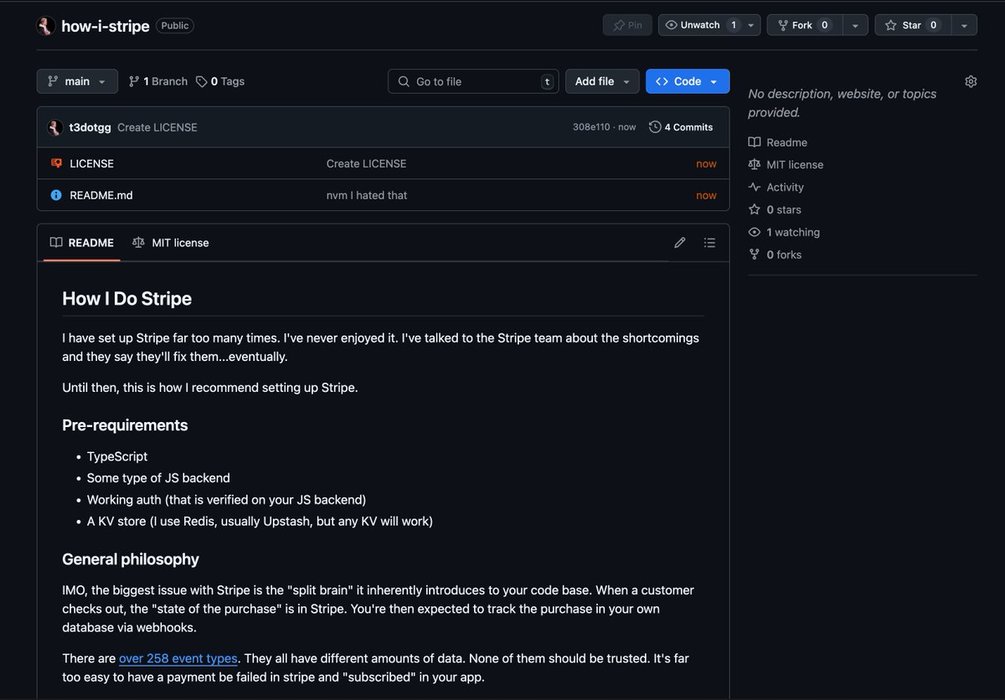Click the star icon beside 0 stars
Screen dimensions: 1005x700
pos(754,210)
